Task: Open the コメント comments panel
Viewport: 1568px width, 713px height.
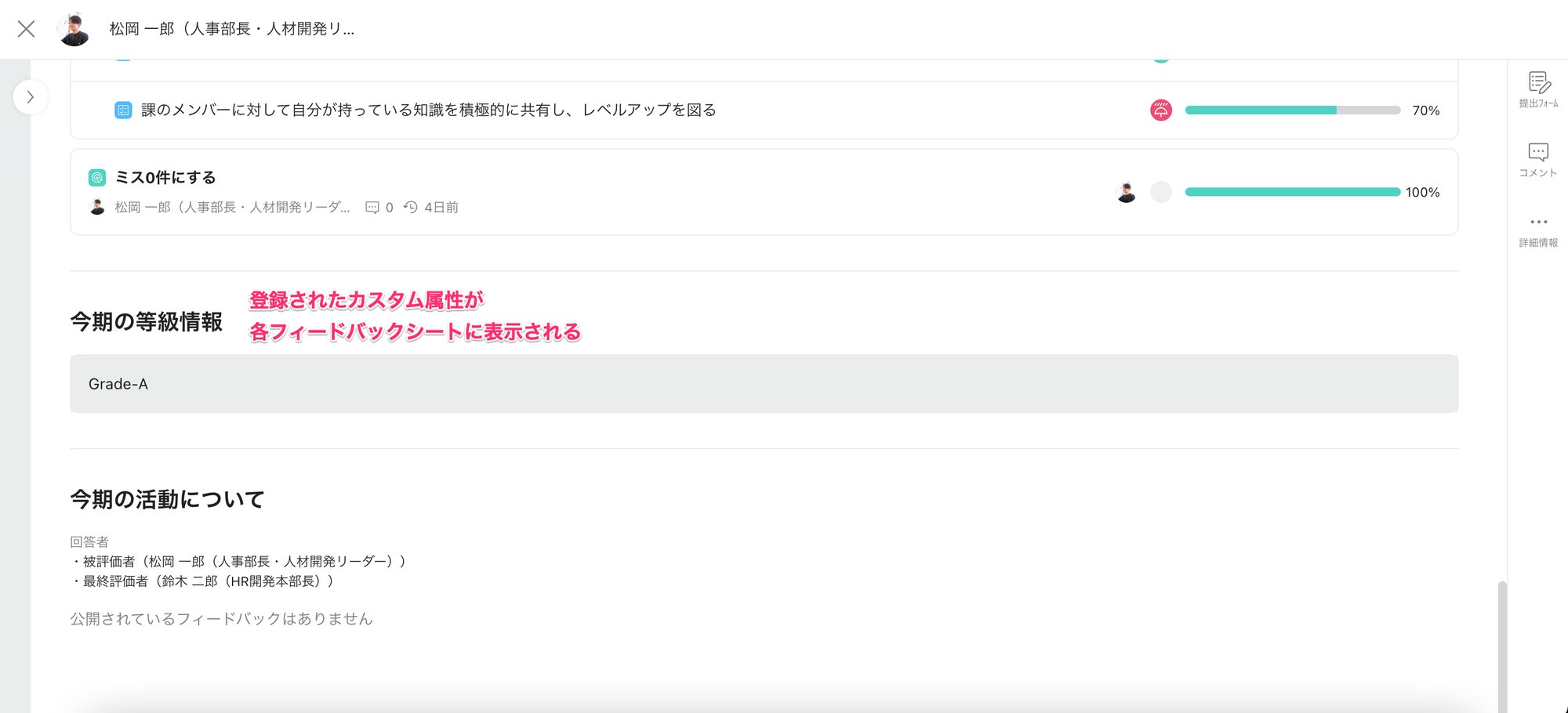Action: (x=1538, y=158)
